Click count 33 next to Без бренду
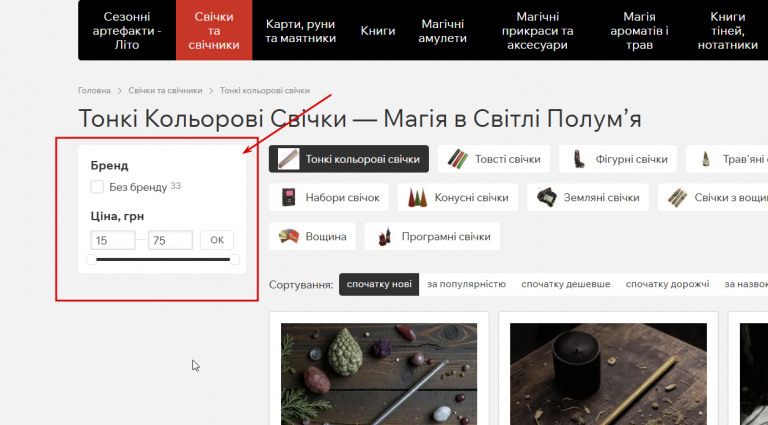This screenshot has width=768, height=425. tap(175, 186)
